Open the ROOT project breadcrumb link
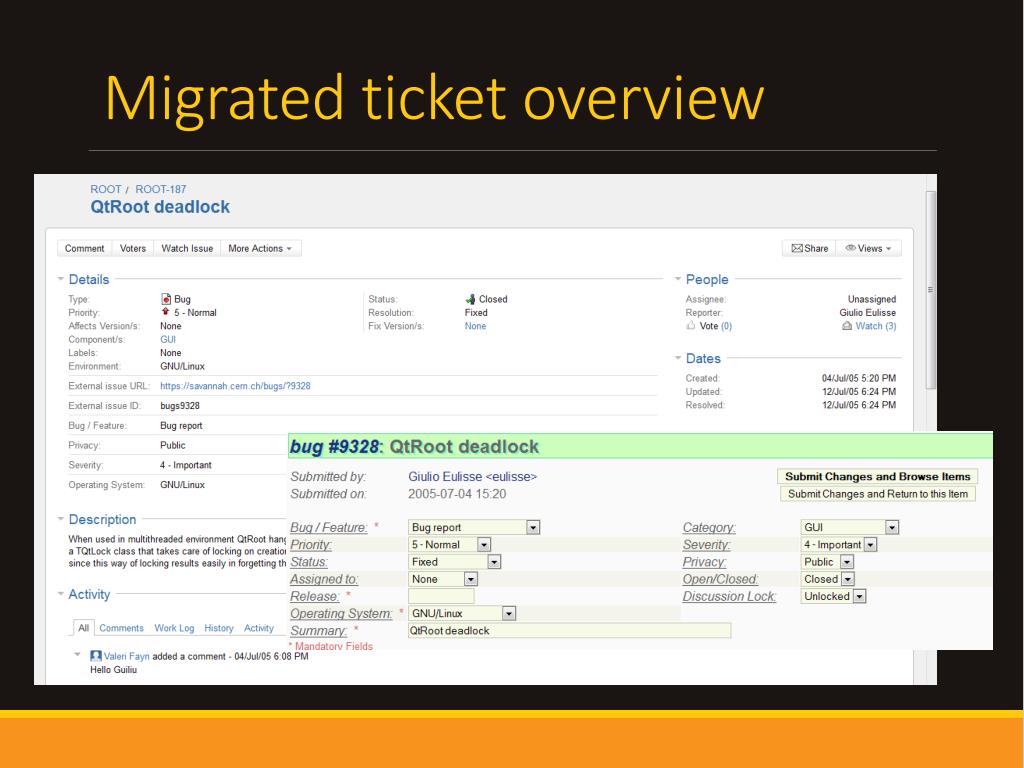This screenshot has height=768, width=1024. pyautogui.click(x=106, y=189)
